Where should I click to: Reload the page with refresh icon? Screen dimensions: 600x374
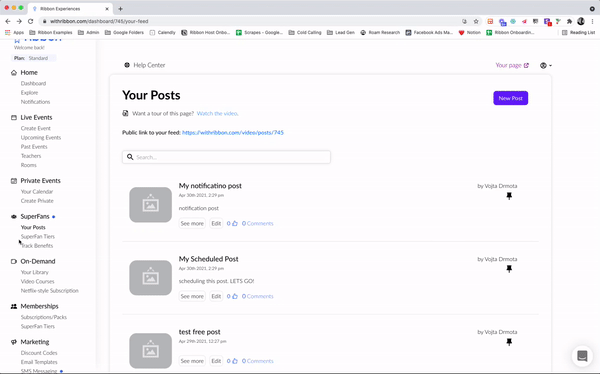(31, 21)
